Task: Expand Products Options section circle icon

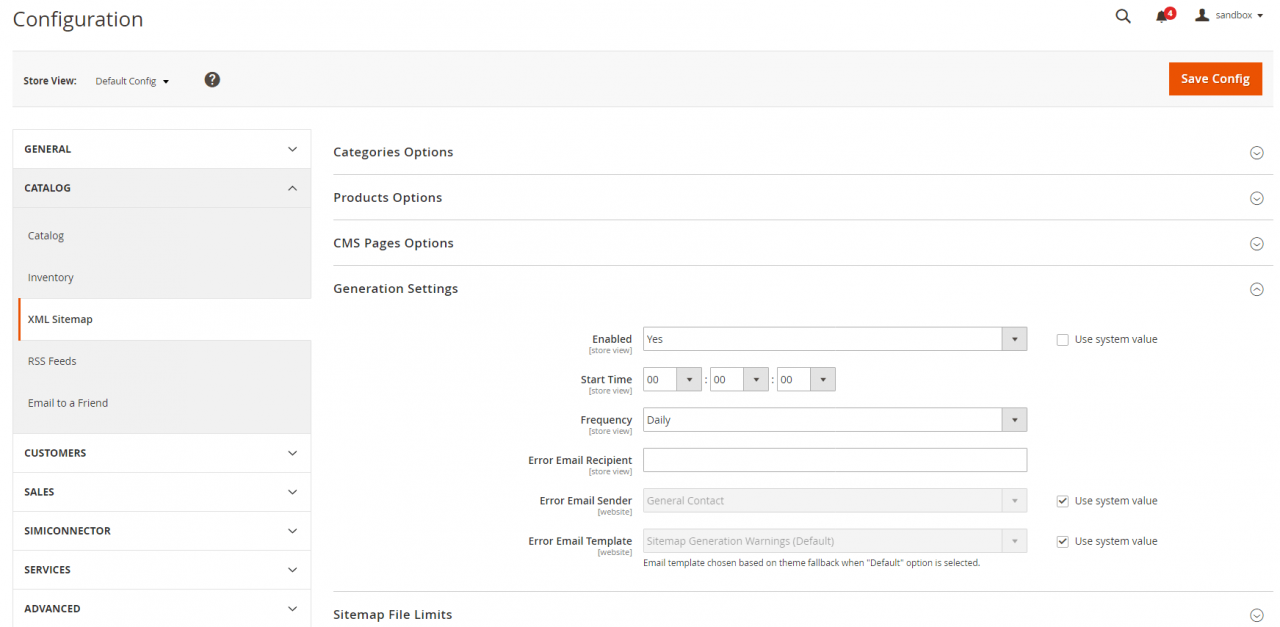Action: point(1256,198)
